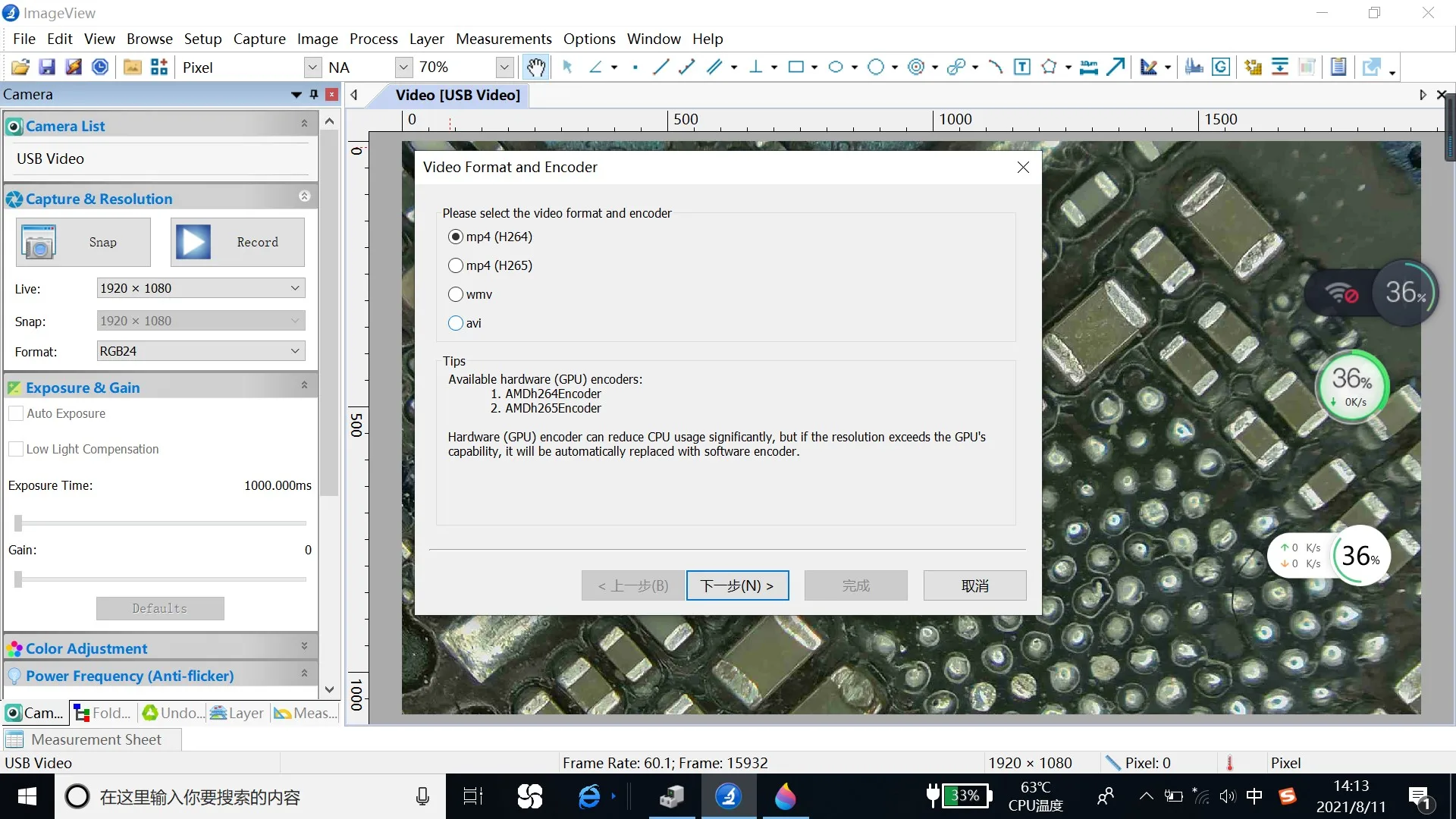1456x819 pixels.
Task: Select the Arrow drawing tool
Action: coord(1116,67)
